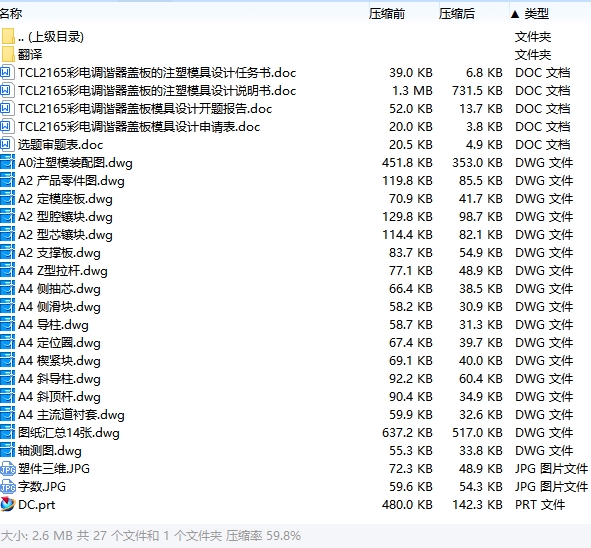Click the DWG icon for A4 Z型拉杆
Viewport: 591px width, 548px height.
click(7, 271)
